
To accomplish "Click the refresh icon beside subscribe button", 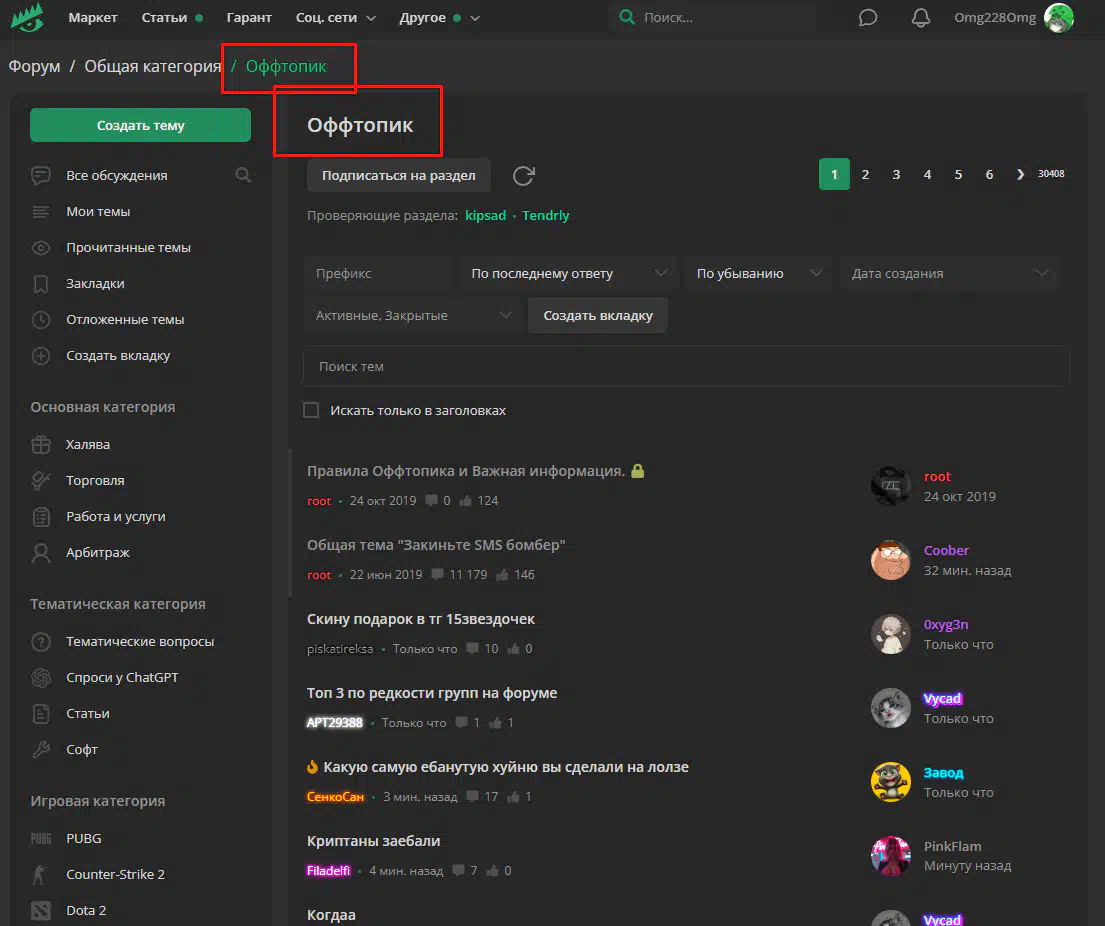I will tap(523, 176).
